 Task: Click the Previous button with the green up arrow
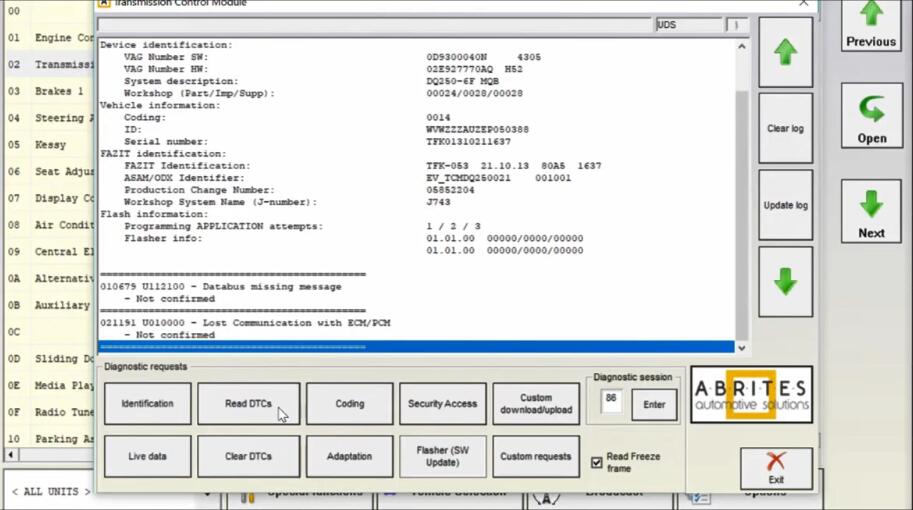pyautogui.click(x=871, y=24)
